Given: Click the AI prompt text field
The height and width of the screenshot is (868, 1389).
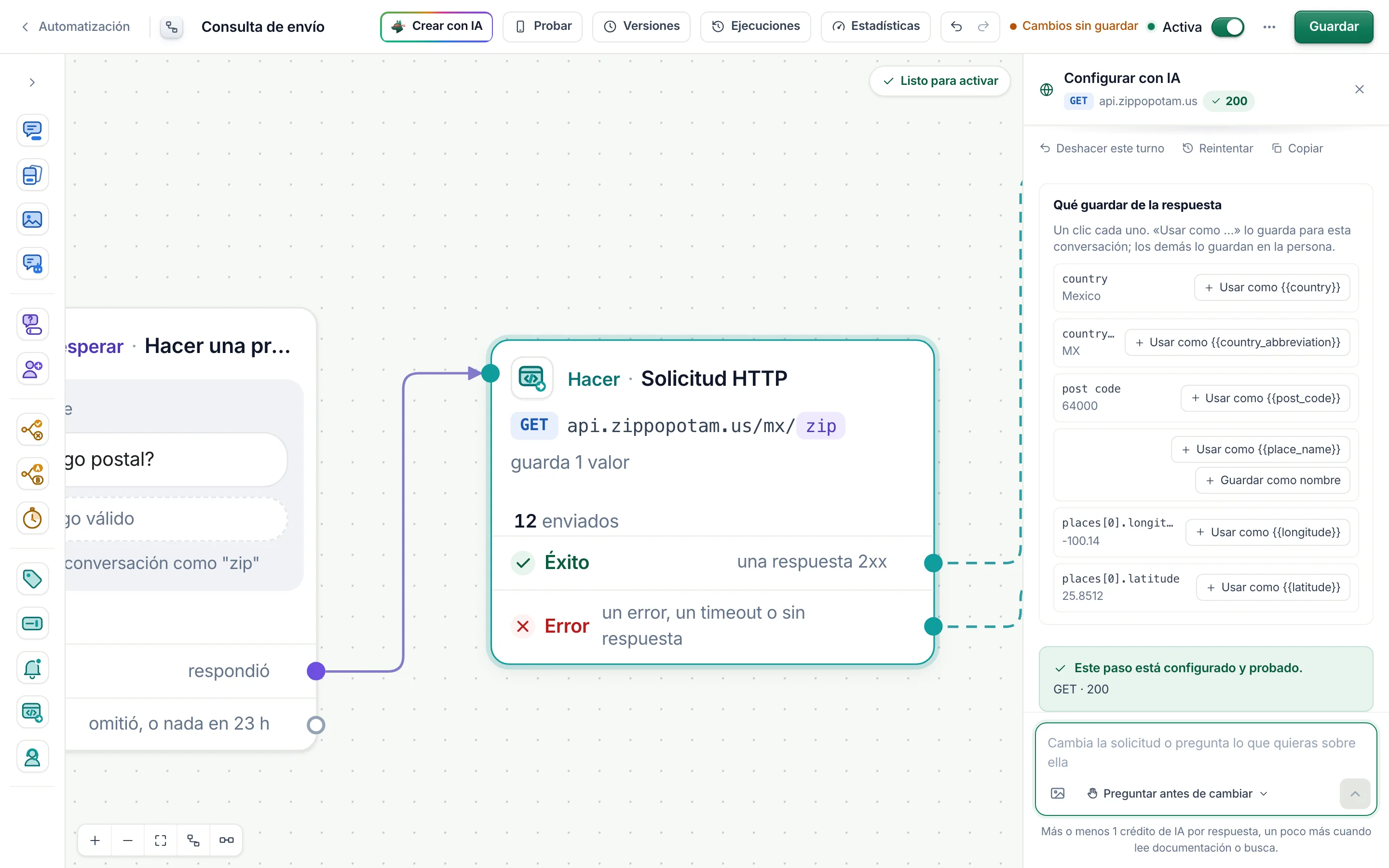Looking at the screenshot, I should (x=1205, y=752).
